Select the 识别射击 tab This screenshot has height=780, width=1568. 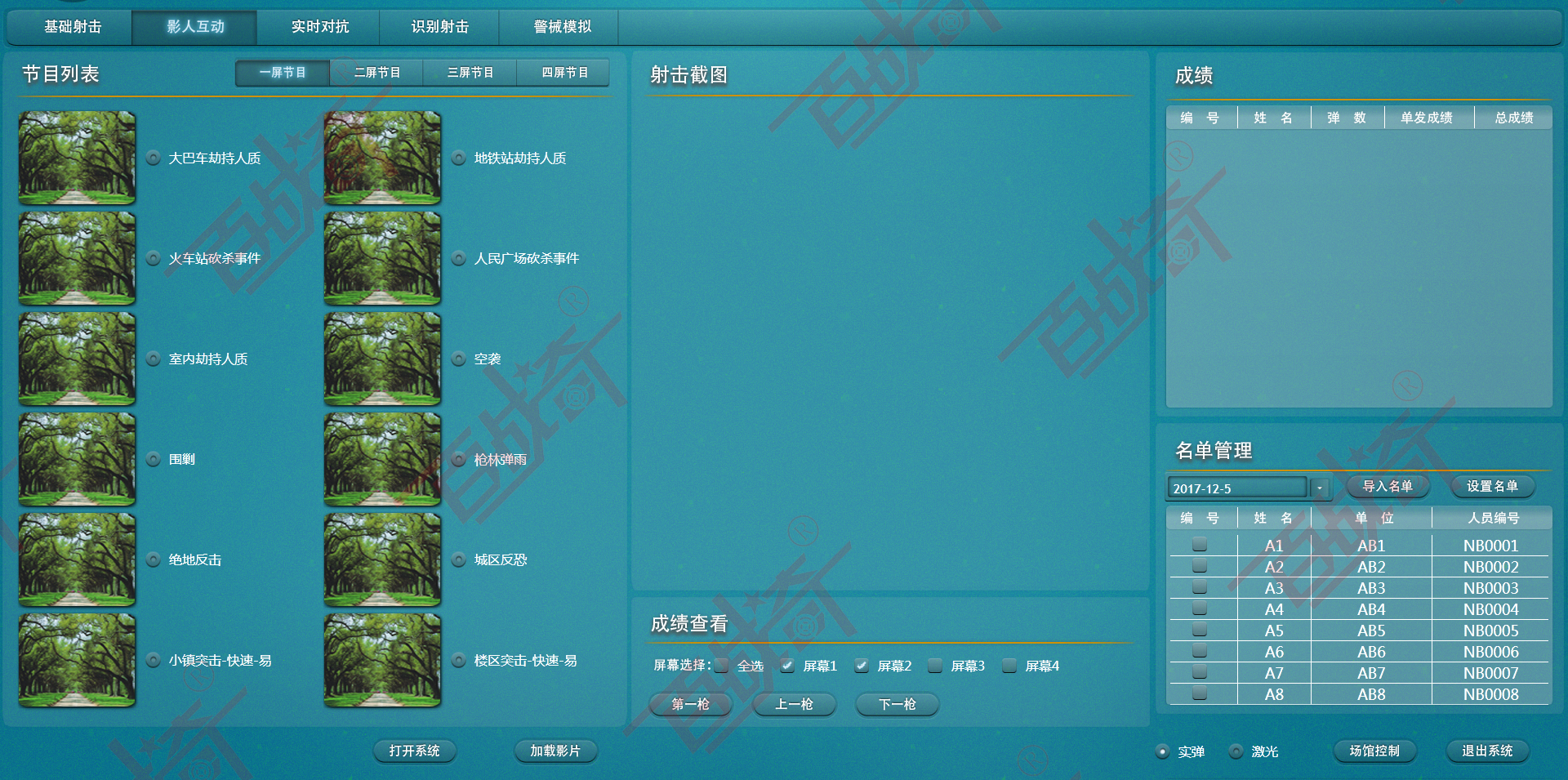[x=439, y=27]
